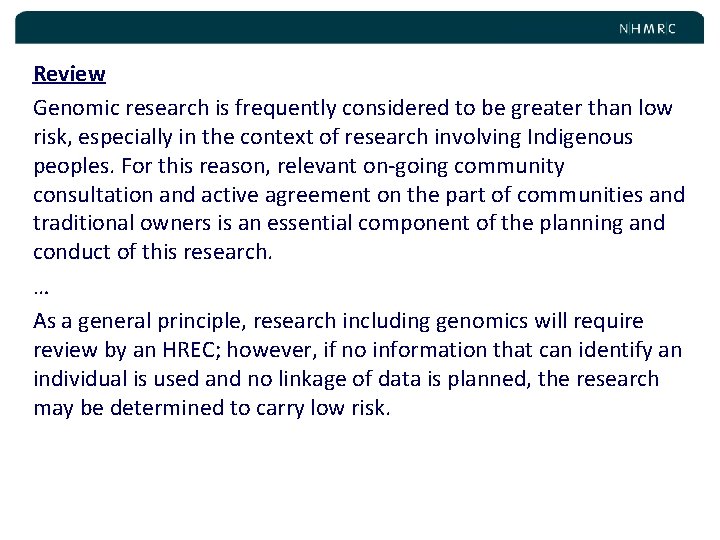Open the underlined Review heading

69,74
